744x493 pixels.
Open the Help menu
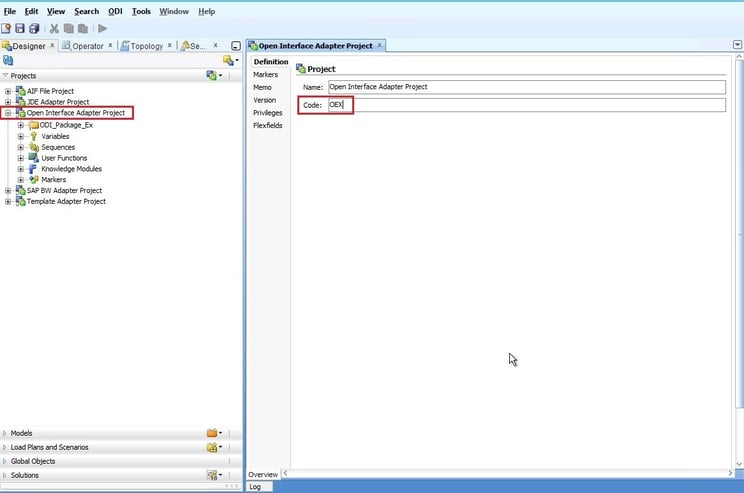point(206,11)
